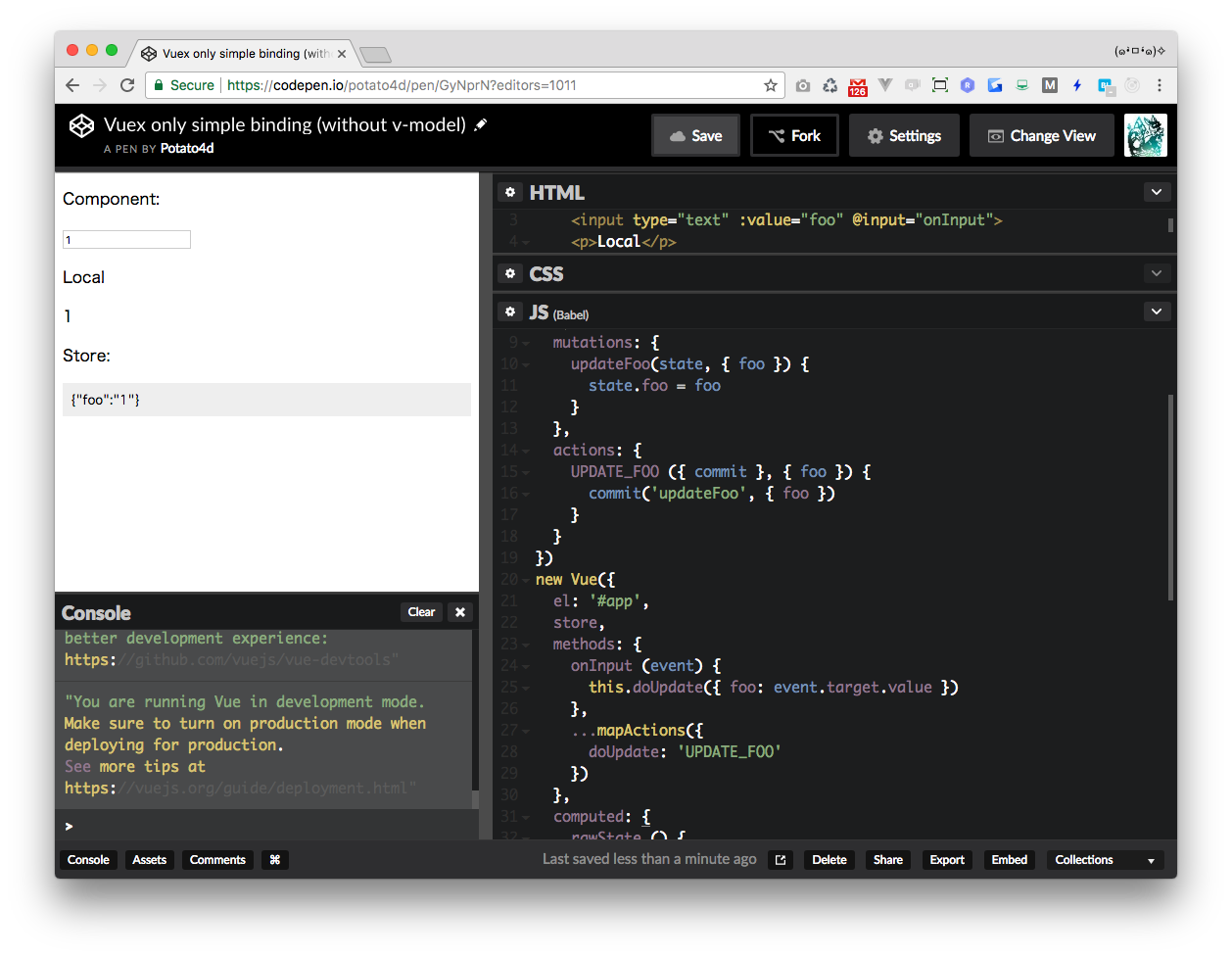Viewport: 1232px width, 957px height.
Task: Open the Collections dropdown
Action: point(1105,860)
